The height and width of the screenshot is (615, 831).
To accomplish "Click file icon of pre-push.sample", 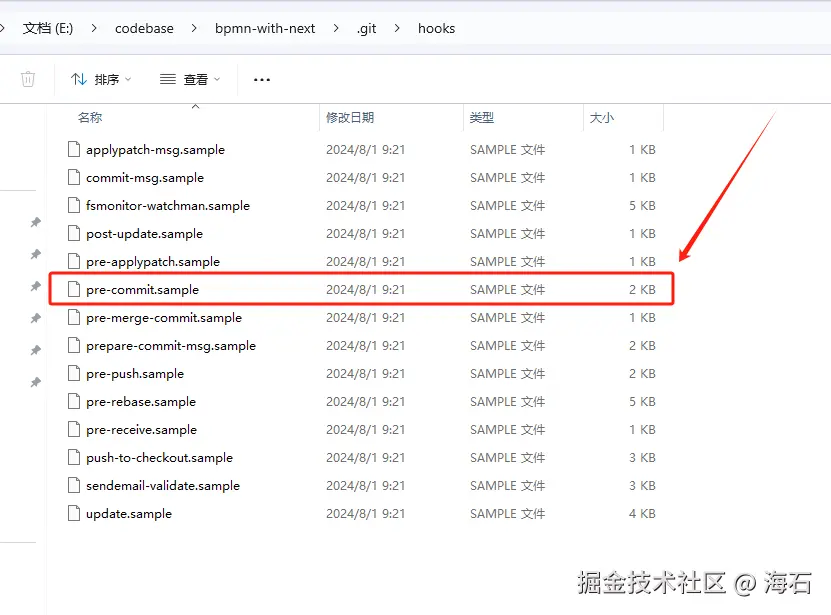I will pos(74,373).
